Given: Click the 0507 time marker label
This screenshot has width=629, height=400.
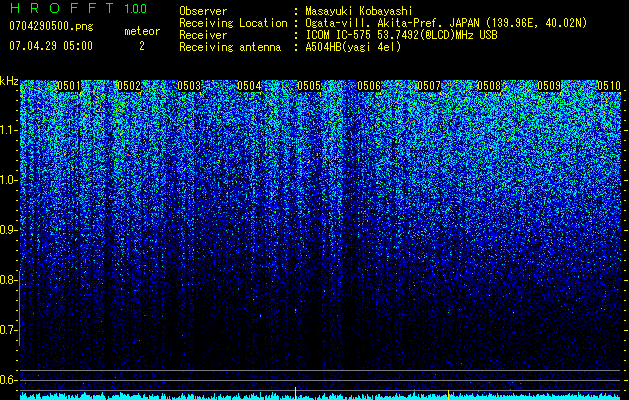Looking at the screenshot, I should click(429, 86).
